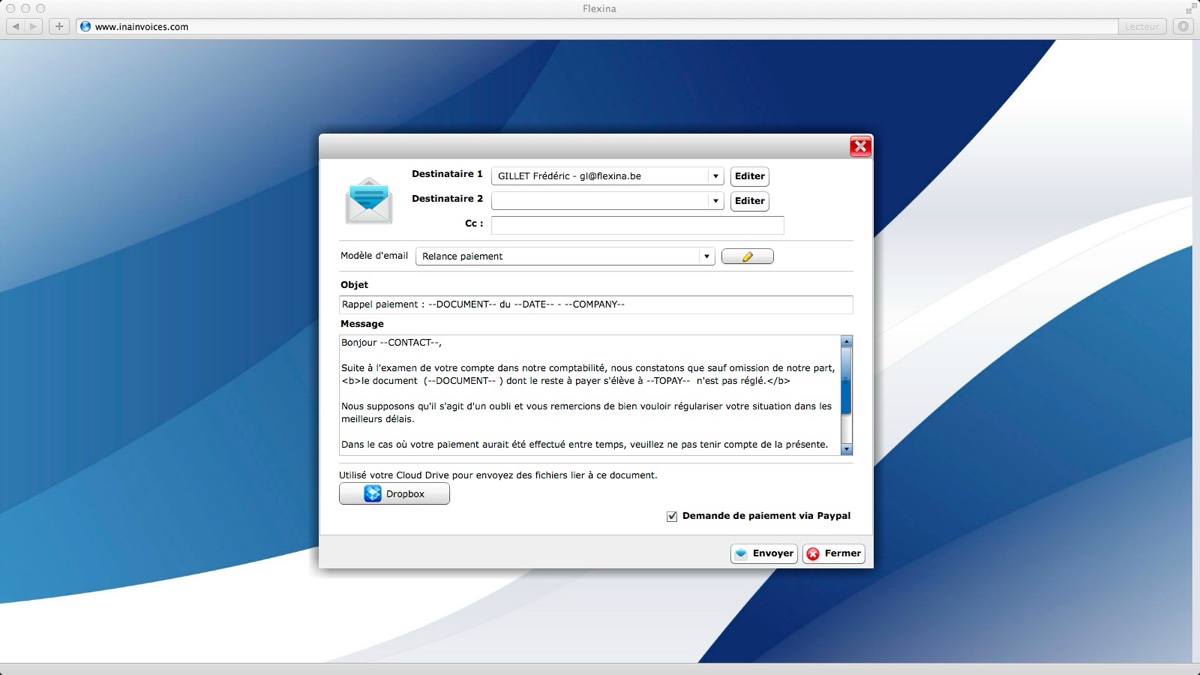Go back with browser back arrow
Screen dimensions: 1200x675
coord(16,27)
